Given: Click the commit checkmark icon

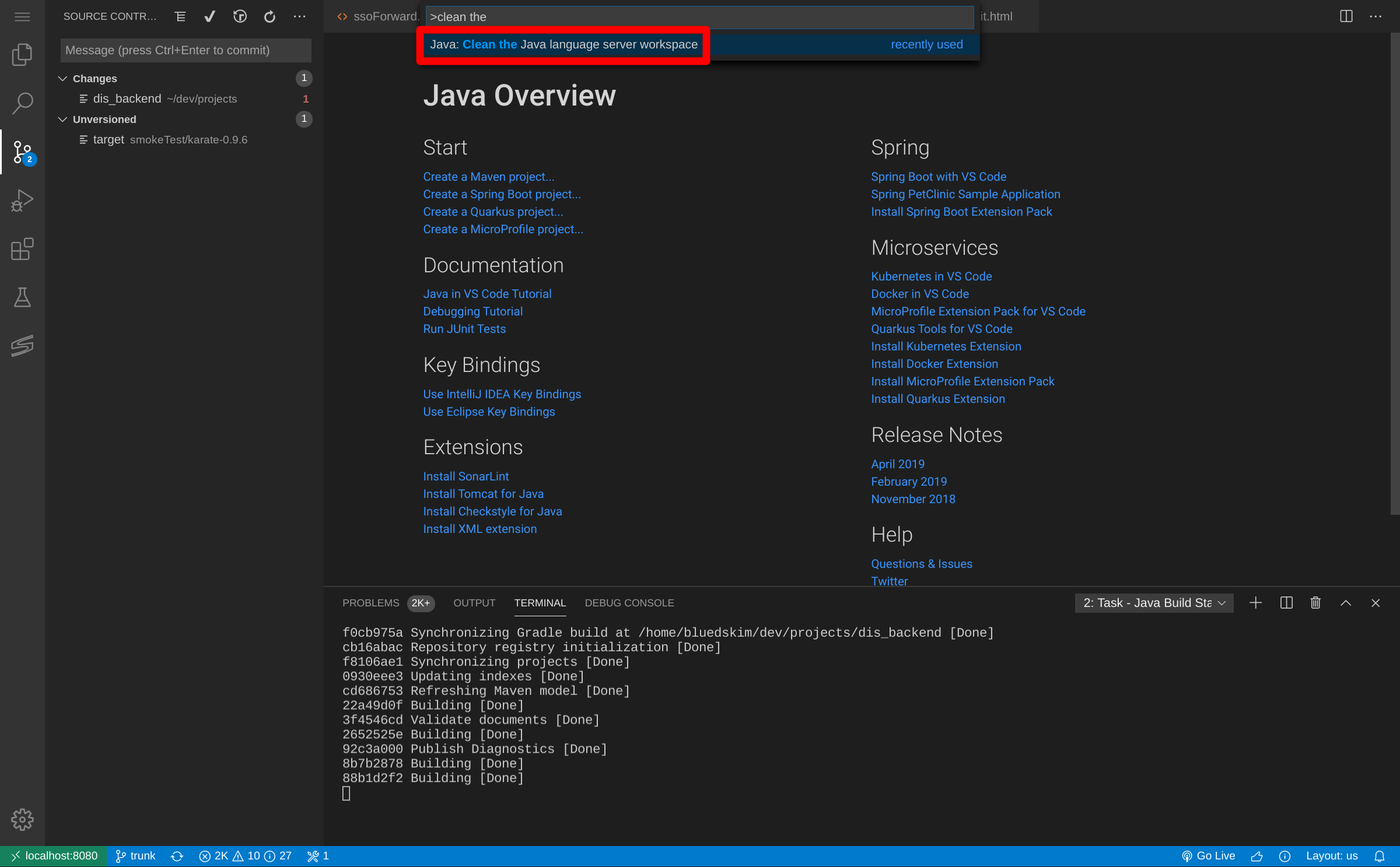Looking at the screenshot, I should tap(210, 16).
